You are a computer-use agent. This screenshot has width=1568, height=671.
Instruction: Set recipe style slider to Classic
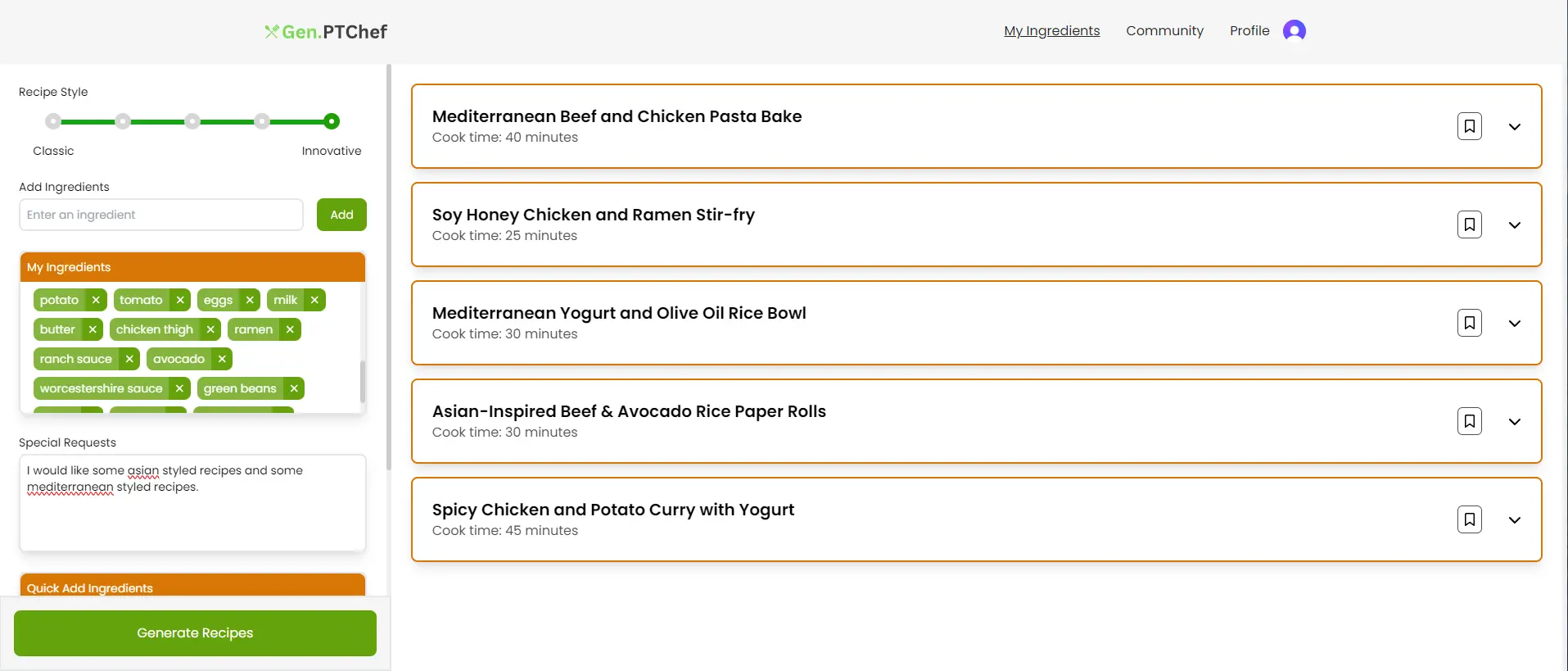(x=53, y=121)
